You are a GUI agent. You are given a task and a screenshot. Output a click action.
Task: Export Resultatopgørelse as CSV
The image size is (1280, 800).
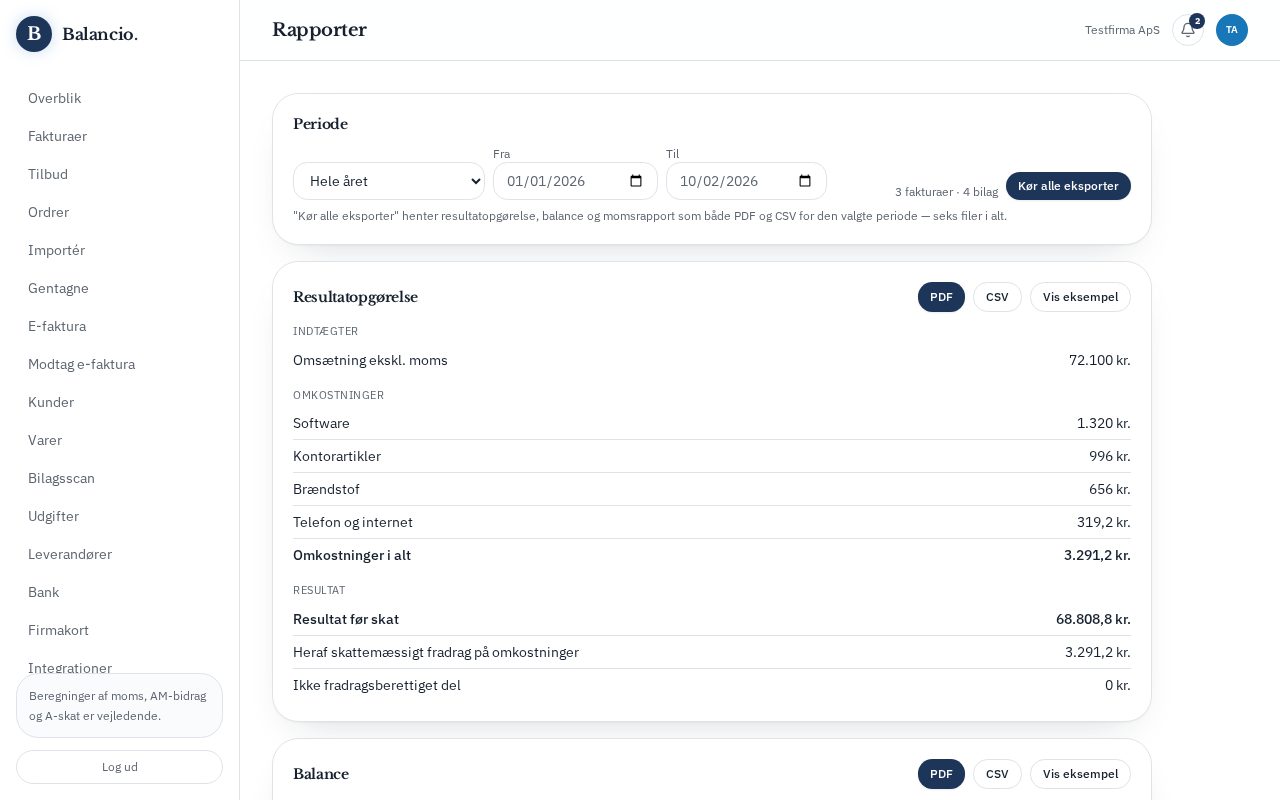[x=997, y=297]
